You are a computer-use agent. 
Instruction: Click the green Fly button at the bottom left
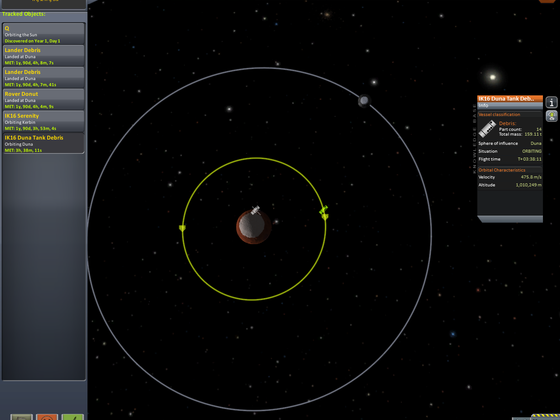[72, 417]
